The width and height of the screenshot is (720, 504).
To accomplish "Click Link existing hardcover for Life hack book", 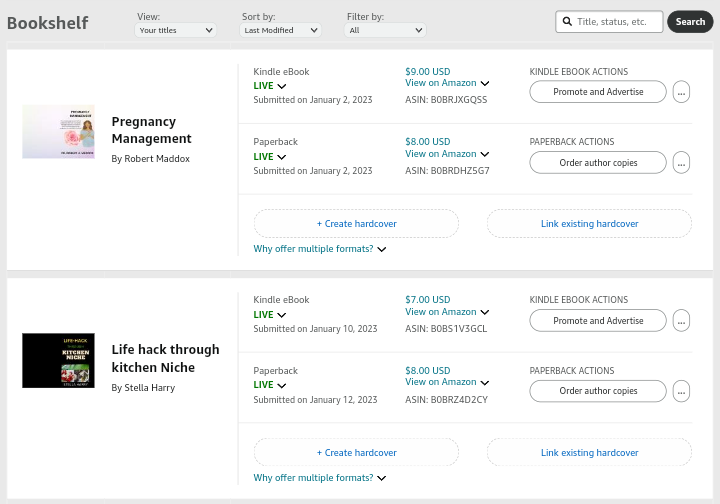I will pos(589,453).
